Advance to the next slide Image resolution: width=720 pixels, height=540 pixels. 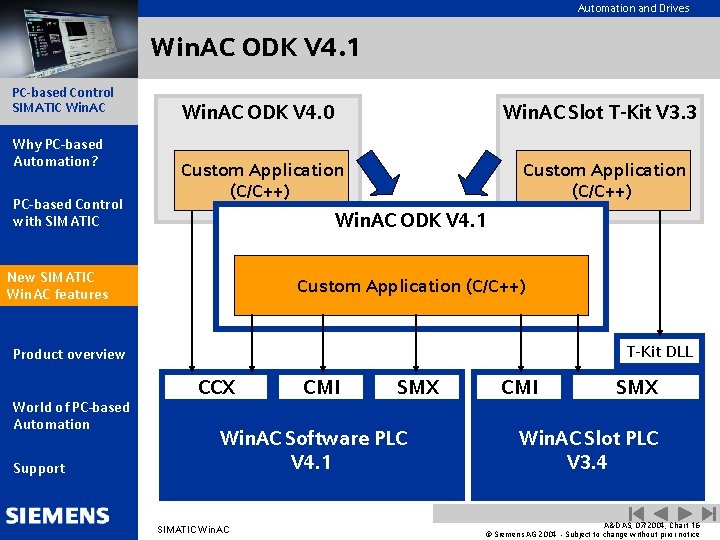tap(685, 513)
